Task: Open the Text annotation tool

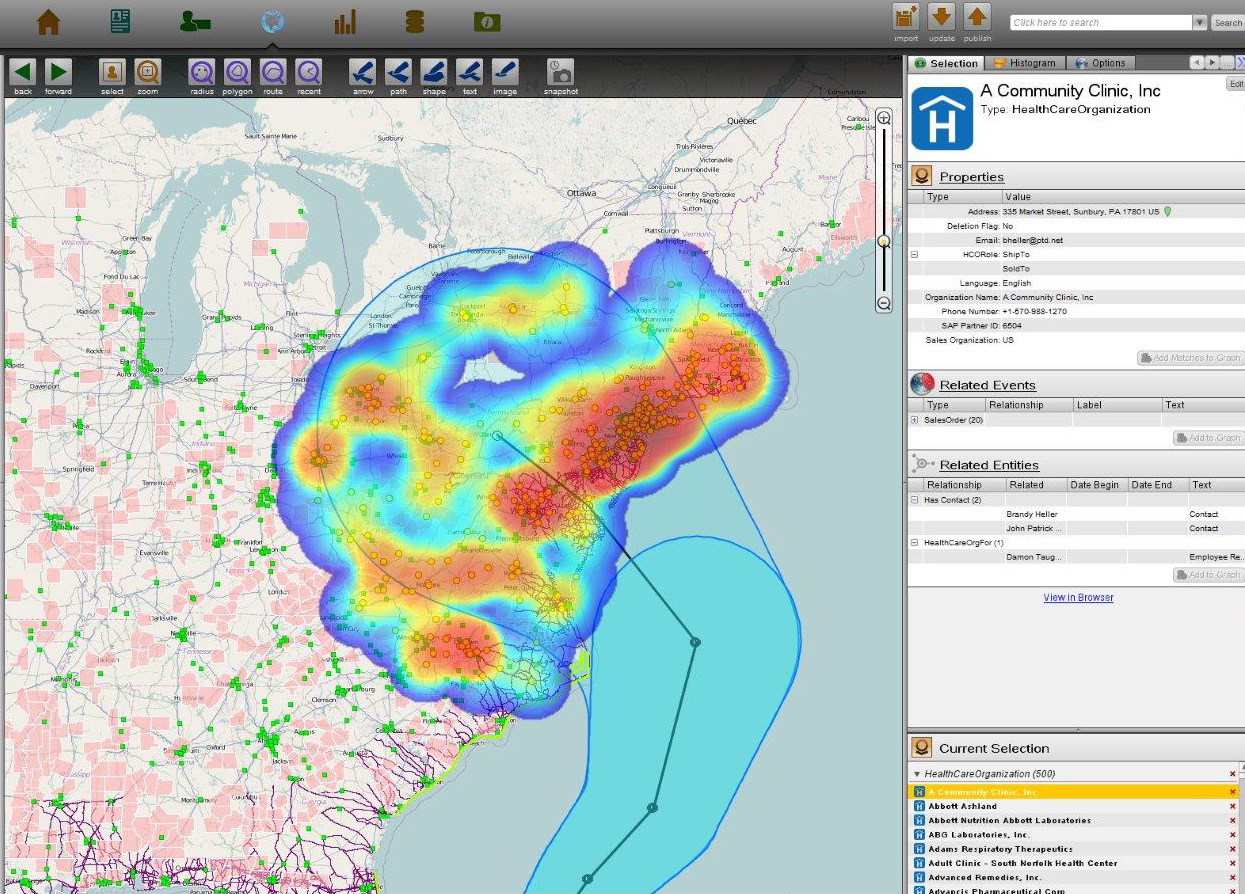Action: click(468, 73)
